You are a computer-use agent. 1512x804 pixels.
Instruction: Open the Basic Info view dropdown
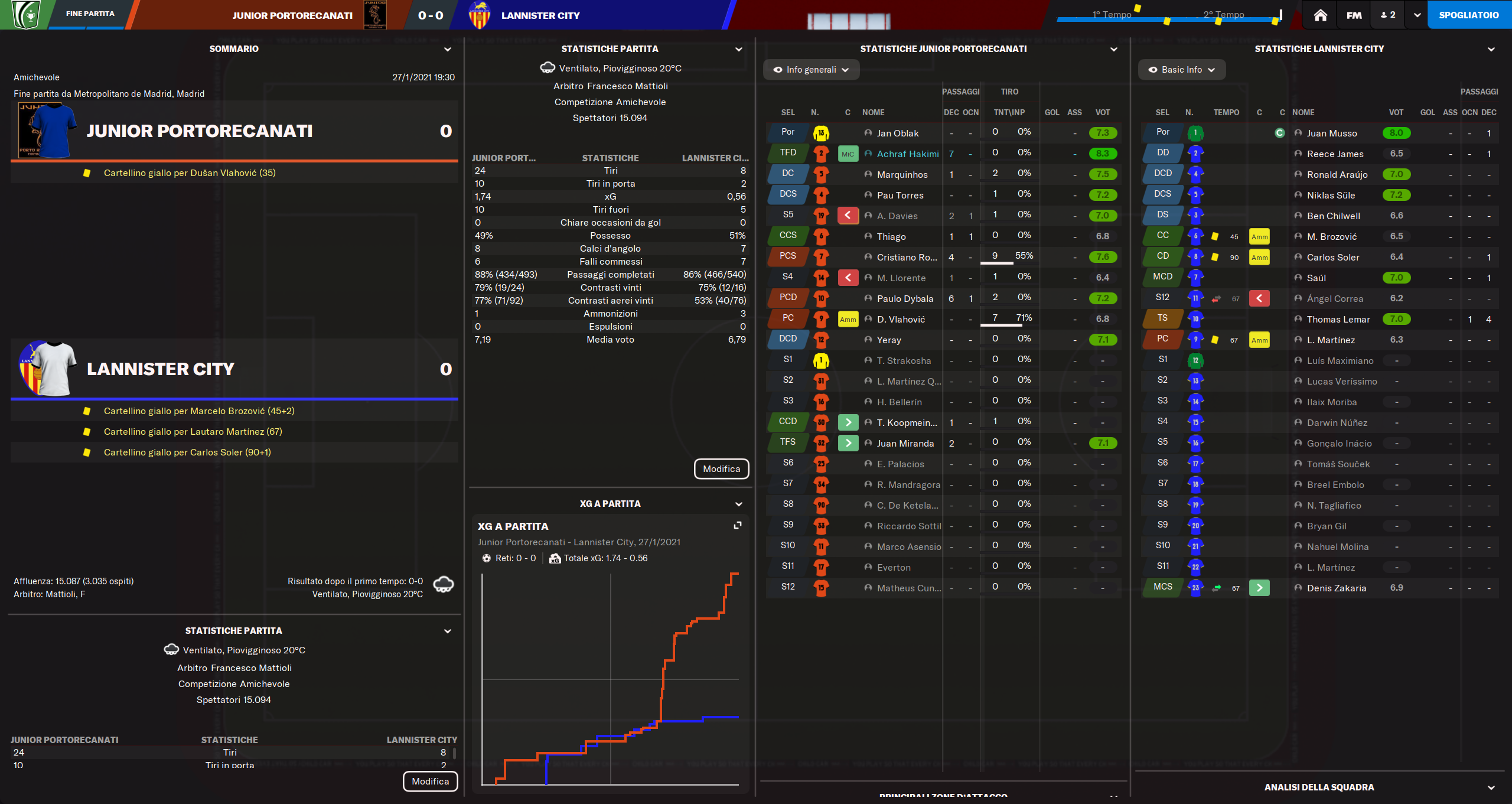click(1181, 70)
